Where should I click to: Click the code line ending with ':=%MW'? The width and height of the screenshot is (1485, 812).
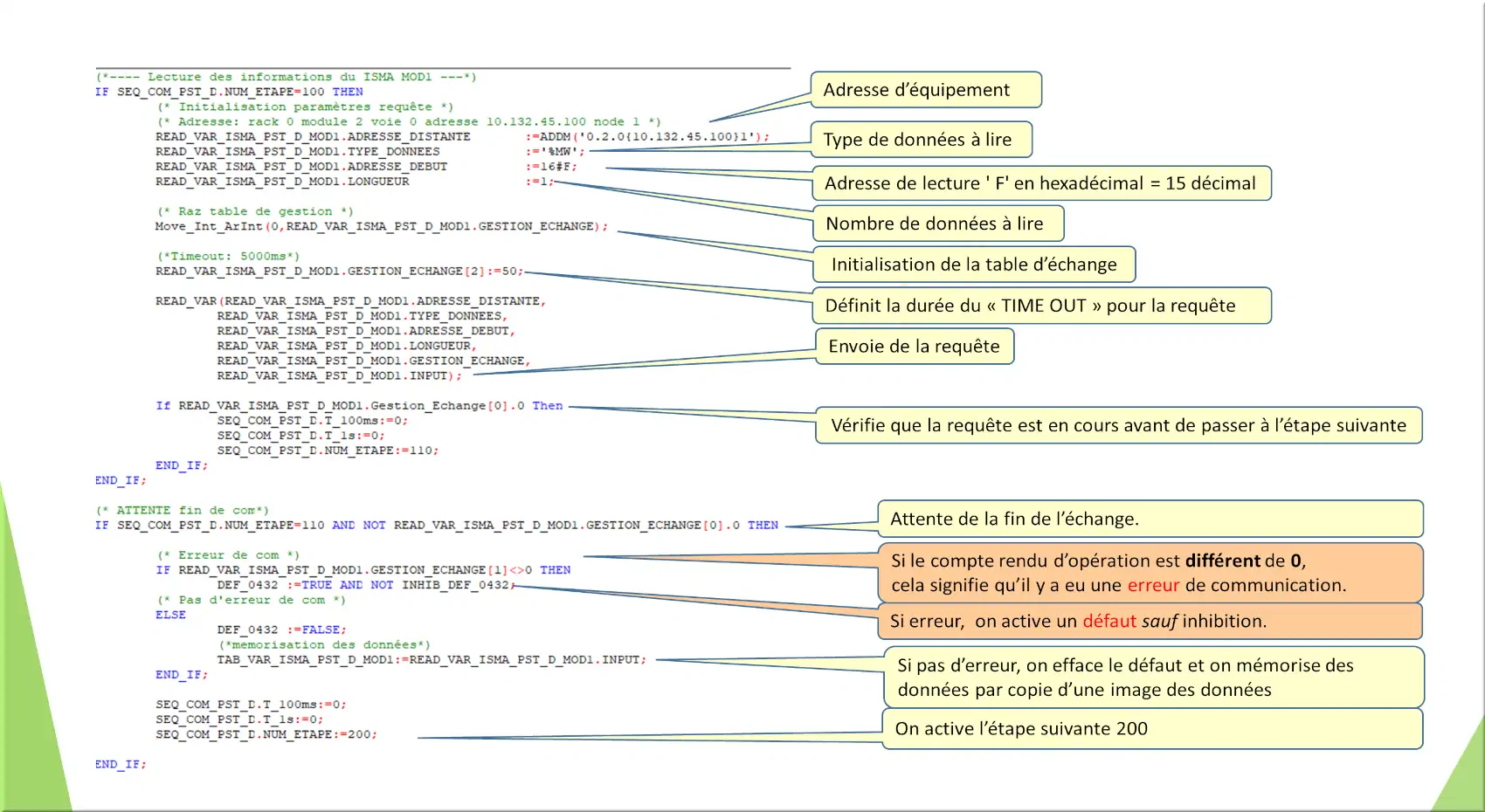coord(370,151)
